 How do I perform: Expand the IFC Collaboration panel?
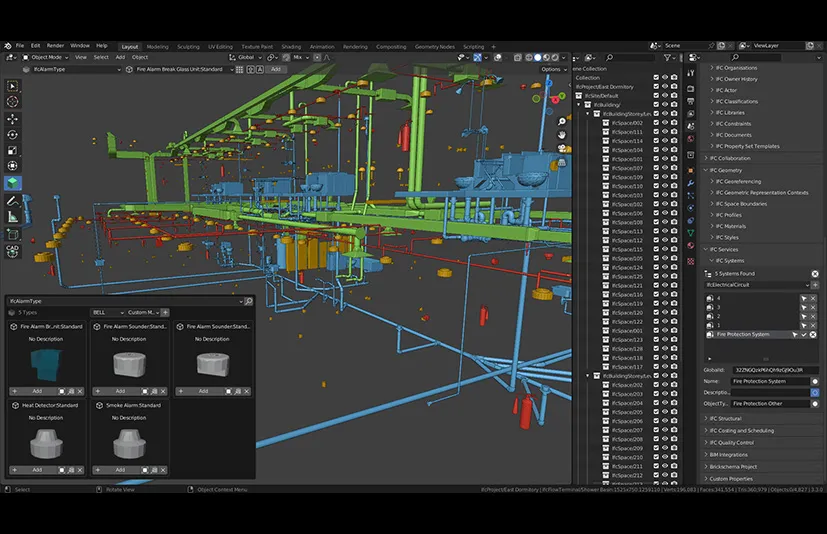[730, 158]
